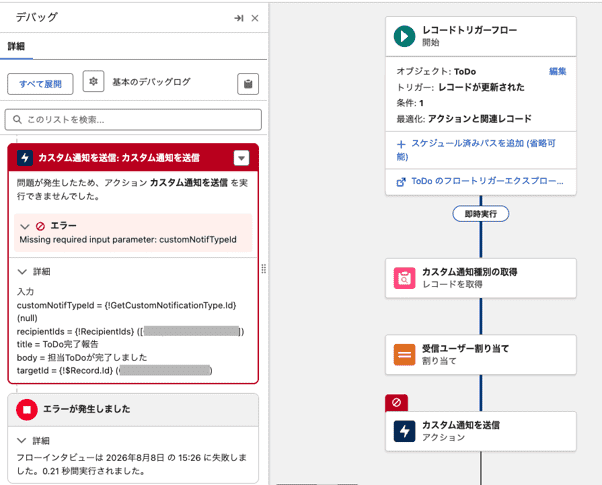Click the search magnifier icon
The height and width of the screenshot is (485, 602).
17,119
